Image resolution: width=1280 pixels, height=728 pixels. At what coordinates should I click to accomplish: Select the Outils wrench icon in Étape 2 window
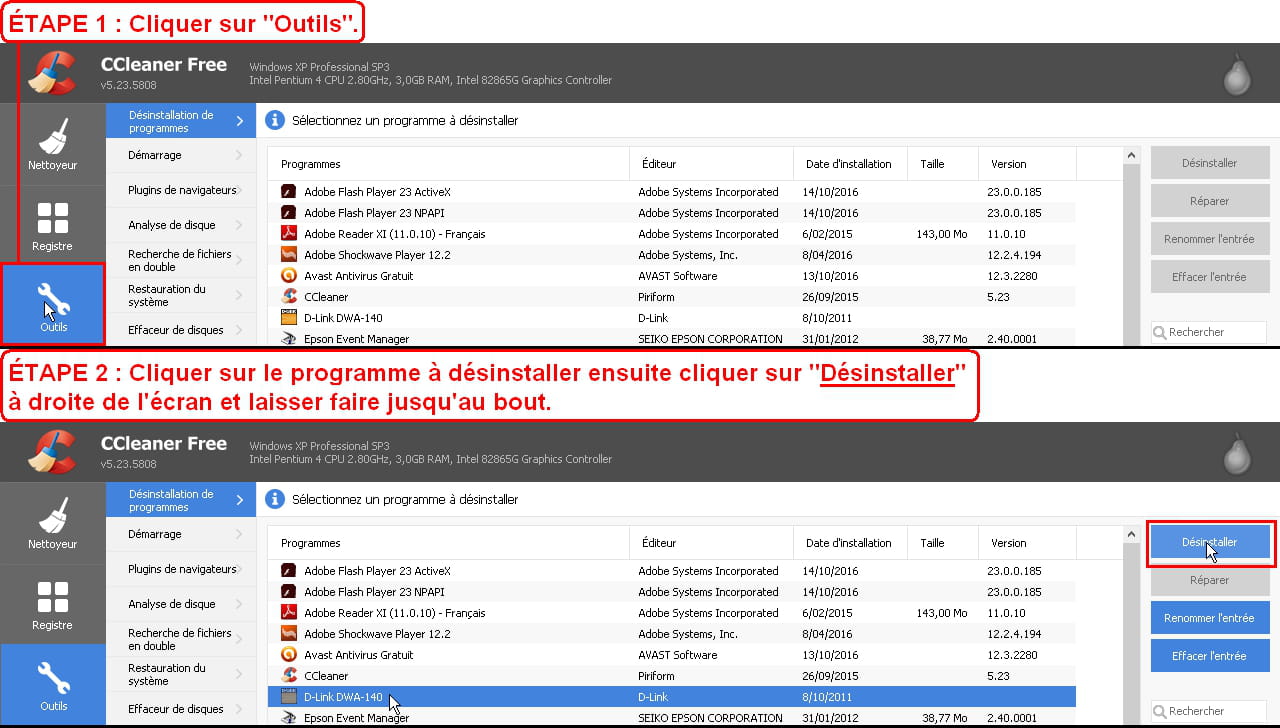[53, 677]
